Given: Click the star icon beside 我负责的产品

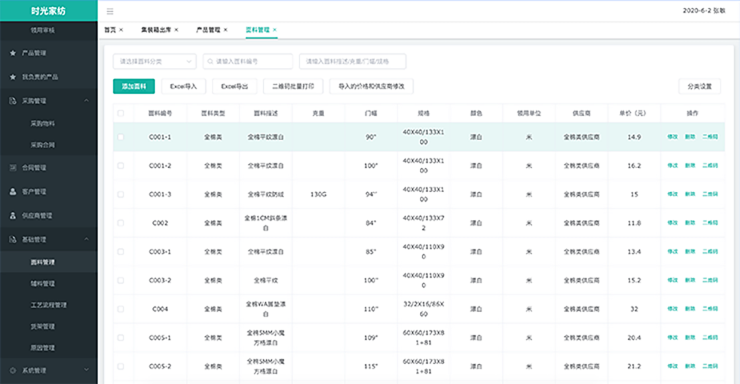Looking at the screenshot, I should tap(13, 76).
